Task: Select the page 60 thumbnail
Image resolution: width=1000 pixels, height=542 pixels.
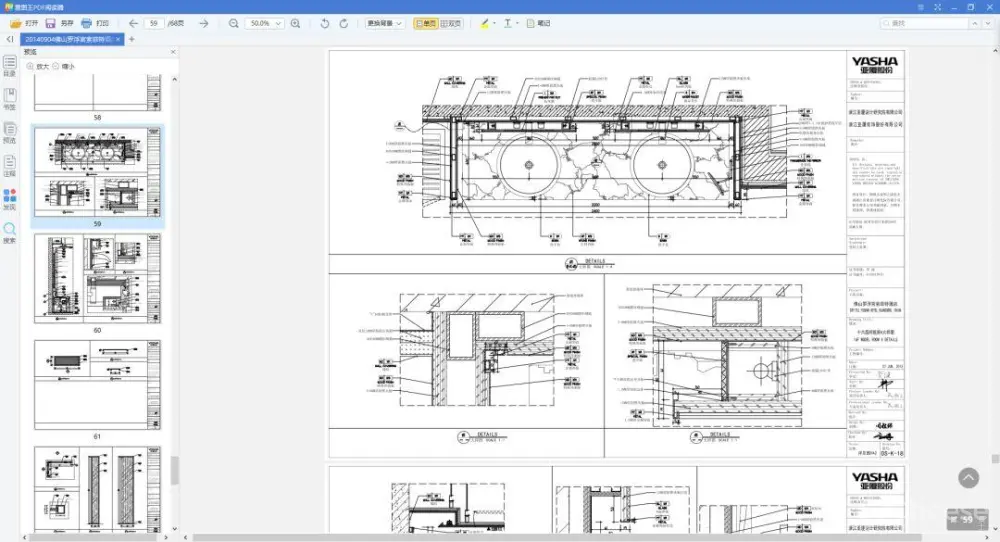Action: click(x=97, y=278)
